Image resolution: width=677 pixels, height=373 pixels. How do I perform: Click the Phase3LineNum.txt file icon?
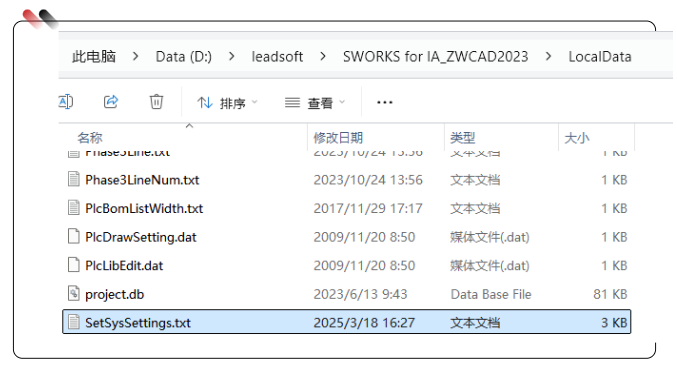pos(74,179)
